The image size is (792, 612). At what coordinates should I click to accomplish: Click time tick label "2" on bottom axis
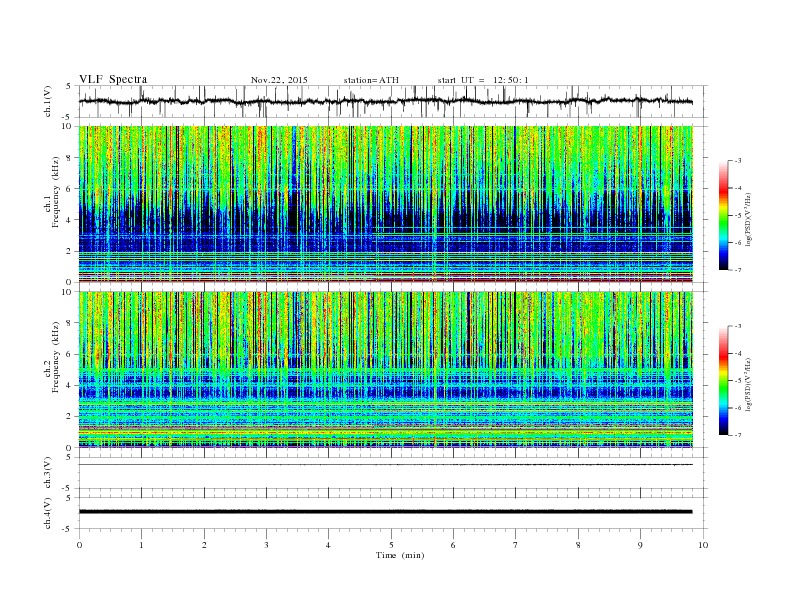204,545
